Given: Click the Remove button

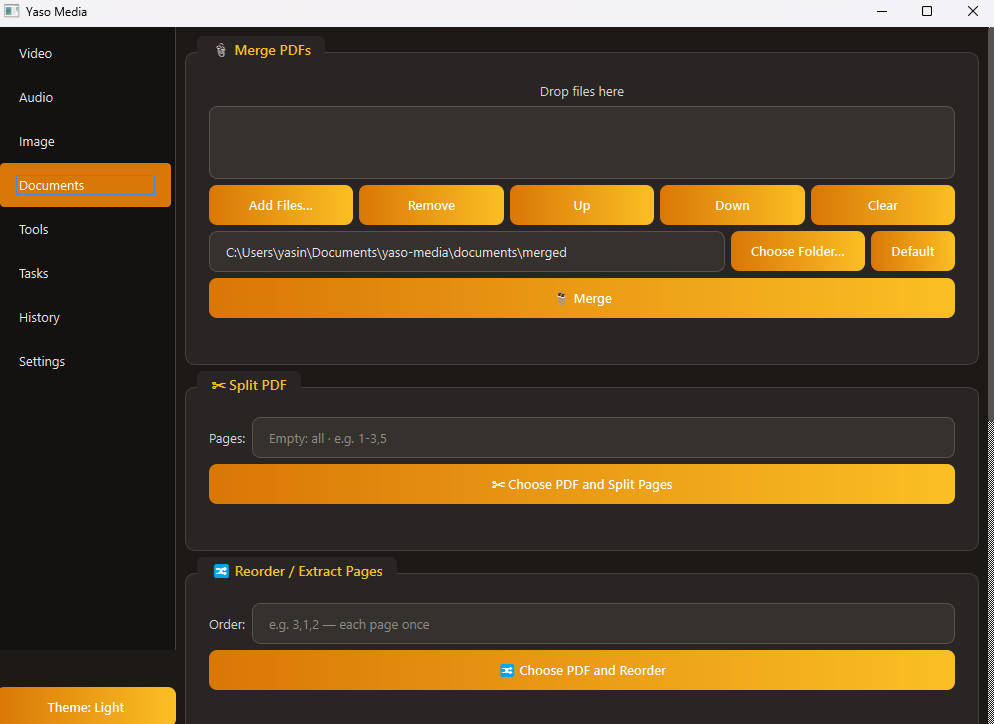Looking at the screenshot, I should [x=431, y=205].
